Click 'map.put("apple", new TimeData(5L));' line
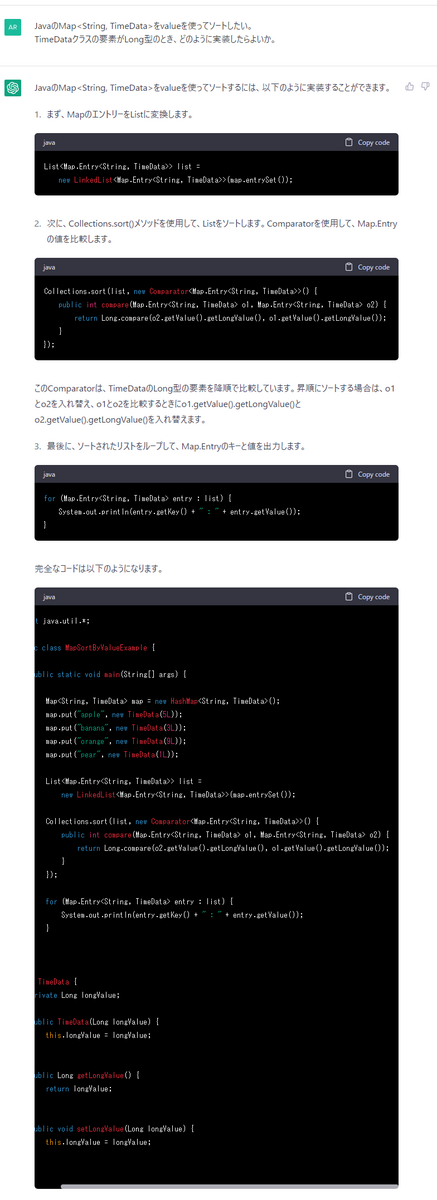 [x=115, y=716]
